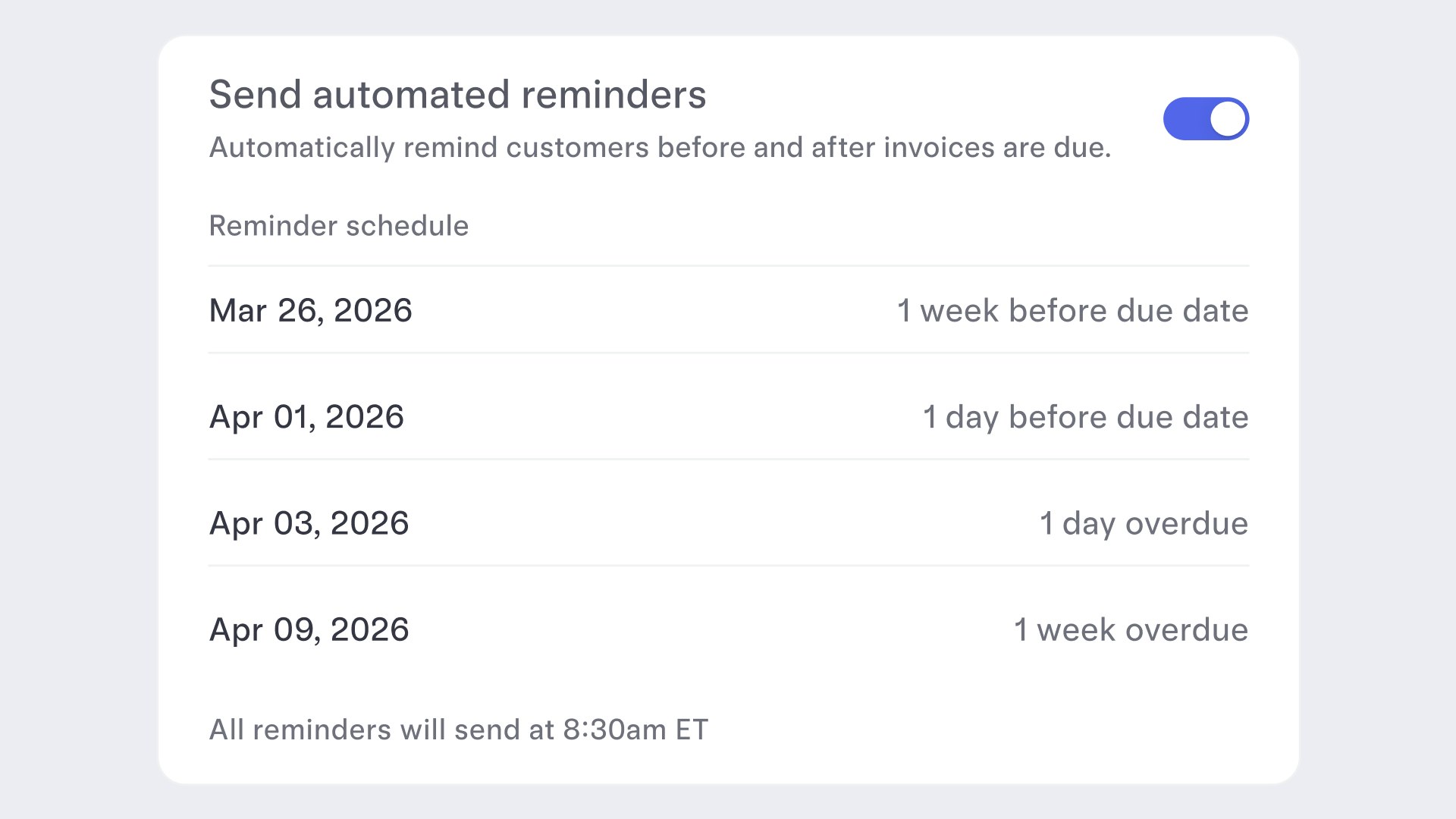
Task: Open the 1 day overdue reminder
Action: pyautogui.click(x=1143, y=522)
